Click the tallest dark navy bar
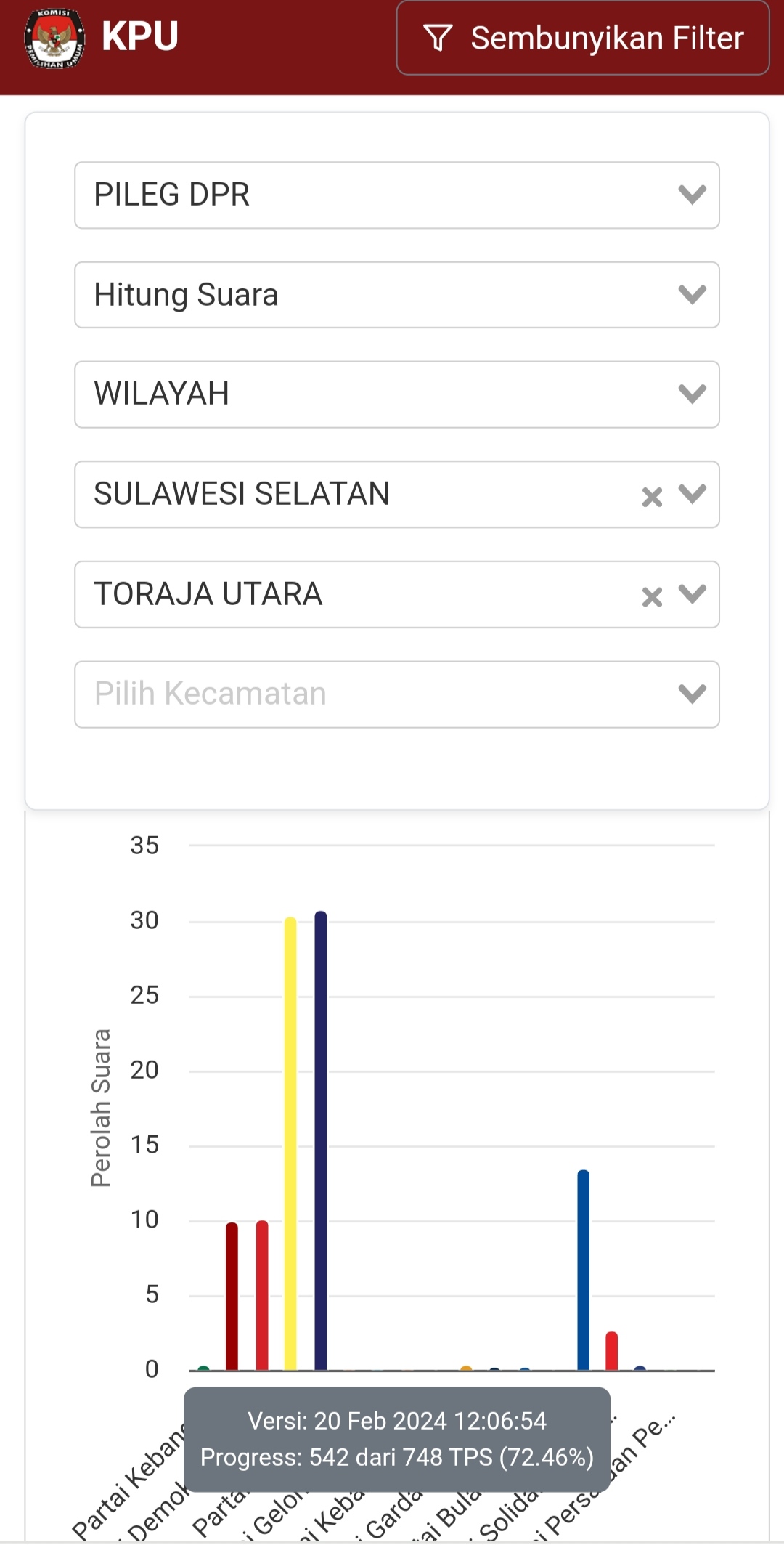Screen dimensions: 784x1545 click(321, 1140)
